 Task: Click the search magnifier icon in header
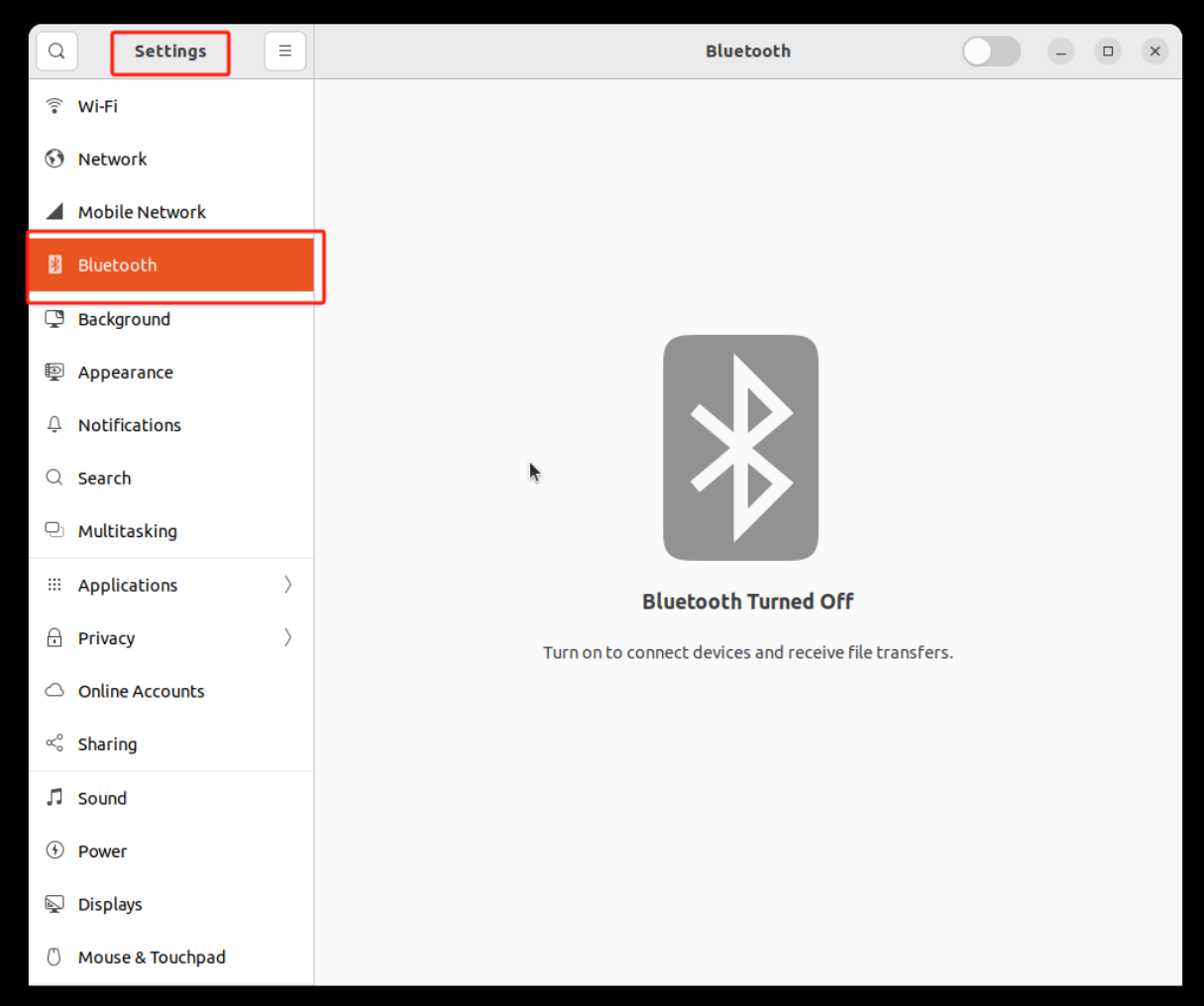tap(56, 52)
